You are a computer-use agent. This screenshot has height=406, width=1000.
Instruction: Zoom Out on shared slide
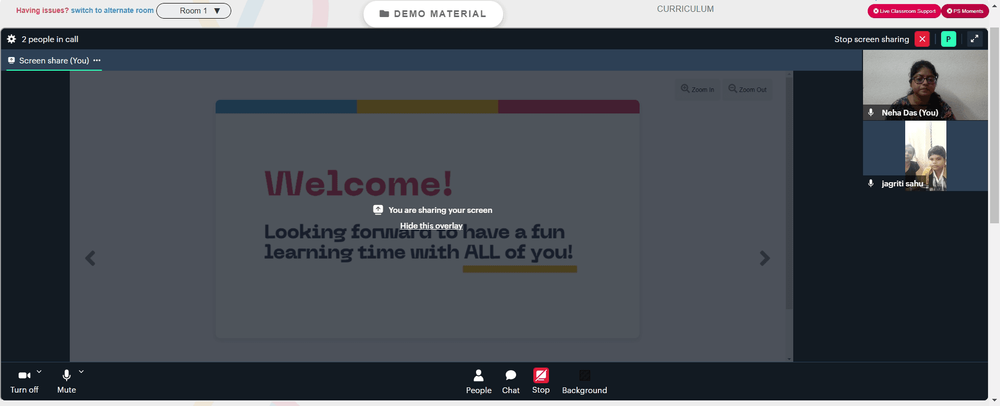(x=747, y=90)
